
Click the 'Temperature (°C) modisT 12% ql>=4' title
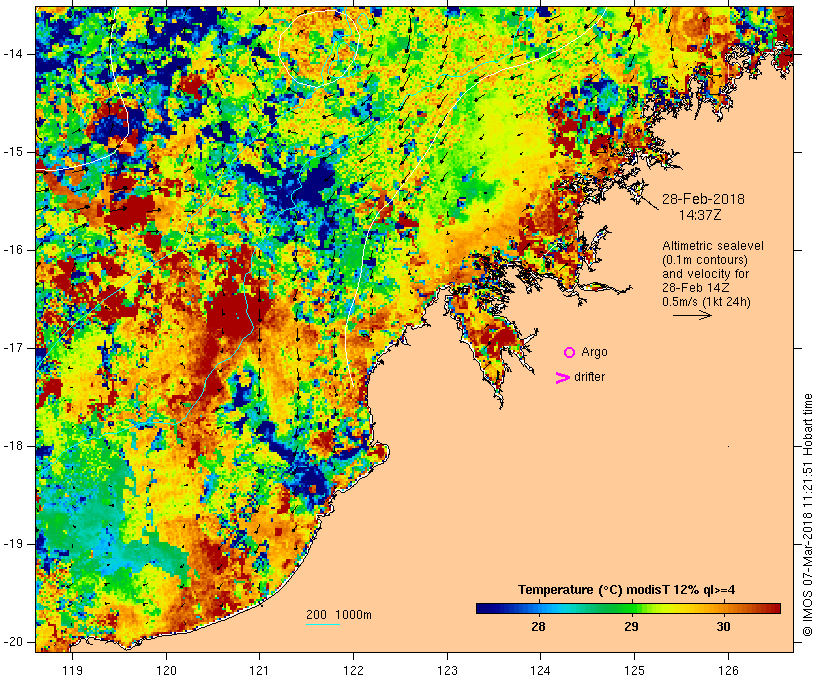pos(627,590)
